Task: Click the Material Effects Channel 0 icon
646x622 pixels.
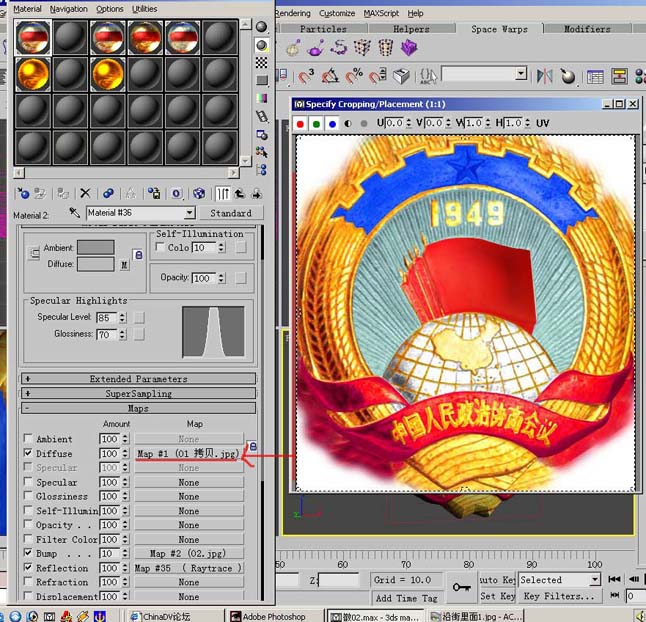Action: pos(177,193)
